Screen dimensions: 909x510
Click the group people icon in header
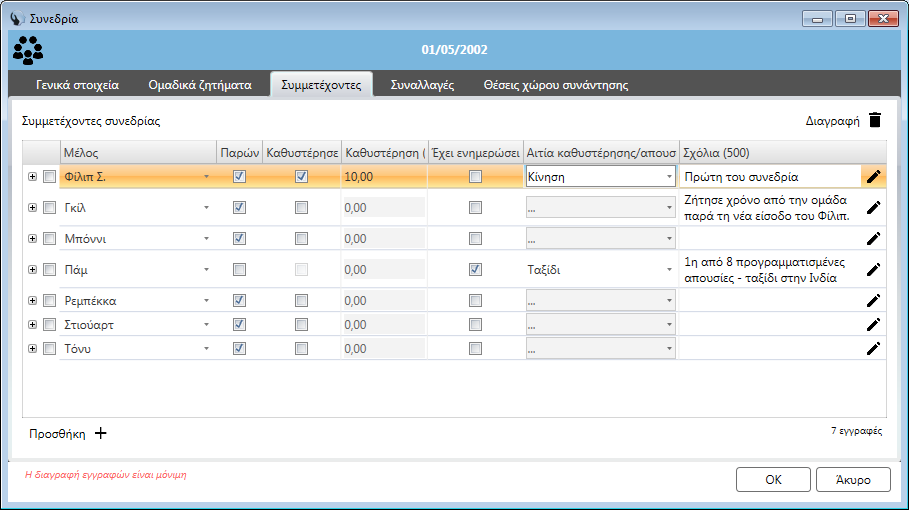pyautogui.click(x=28, y=50)
